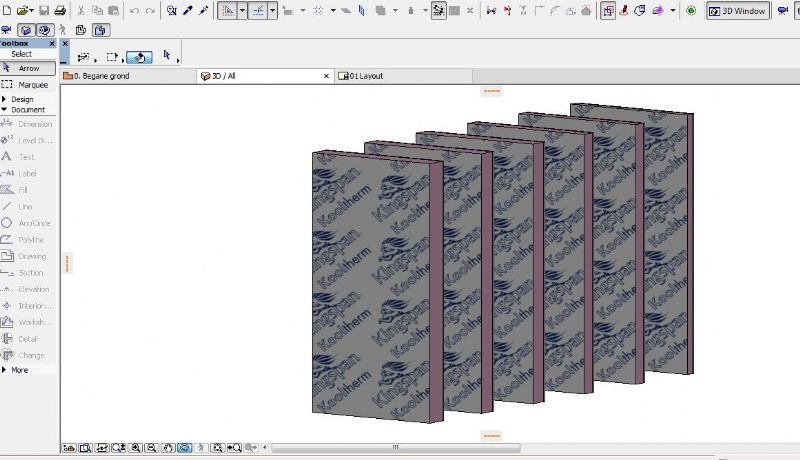800x460 pixels.
Task: Click the horizontal scrollbar at bottom
Action: click(x=395, y=448)
